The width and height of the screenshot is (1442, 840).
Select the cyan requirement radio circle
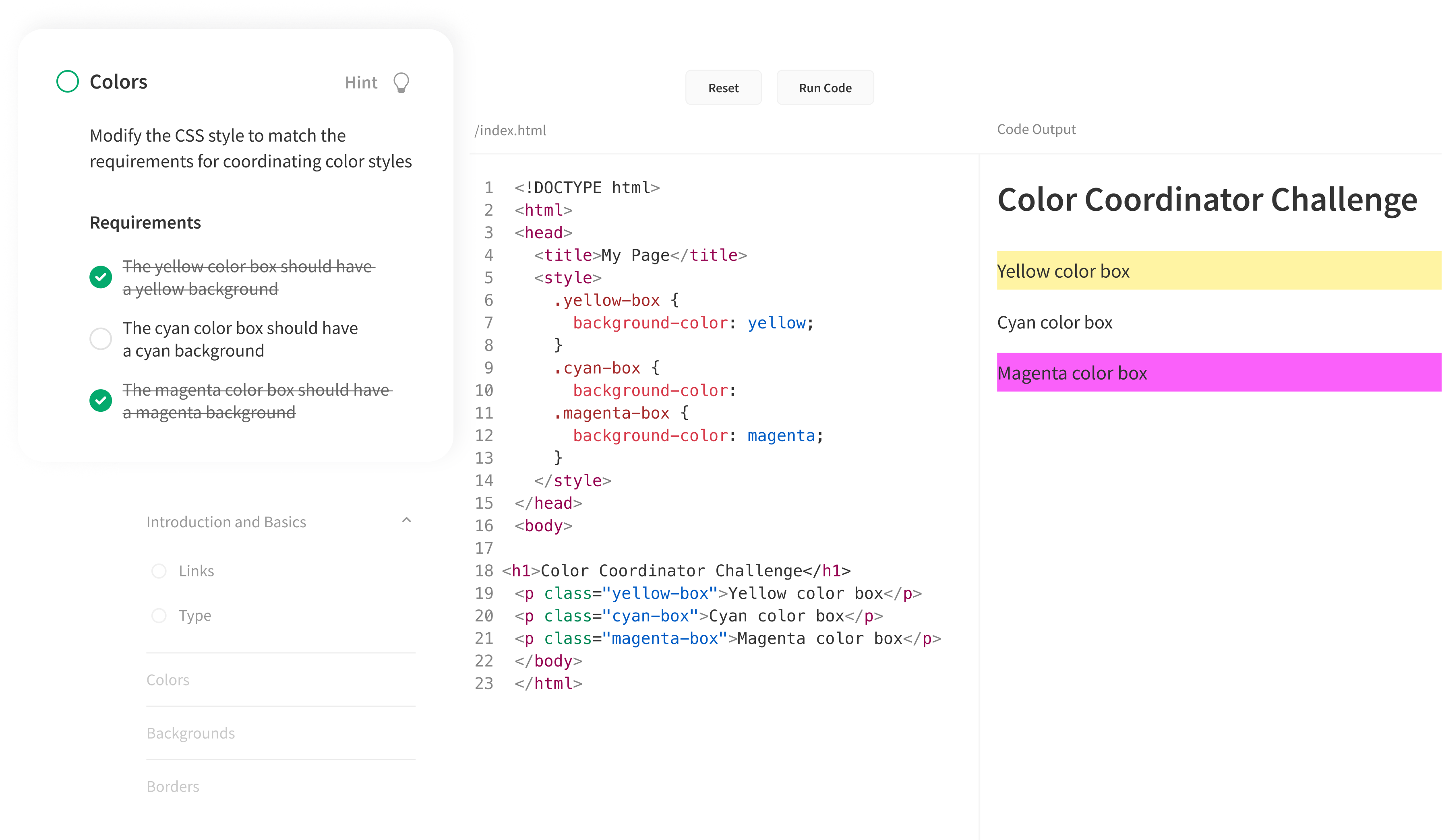coord(101,339)
